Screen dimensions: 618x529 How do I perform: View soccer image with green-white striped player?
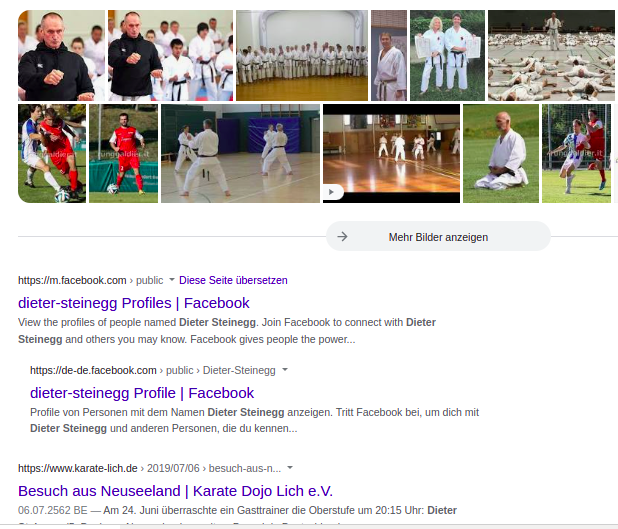pos(575,153)
